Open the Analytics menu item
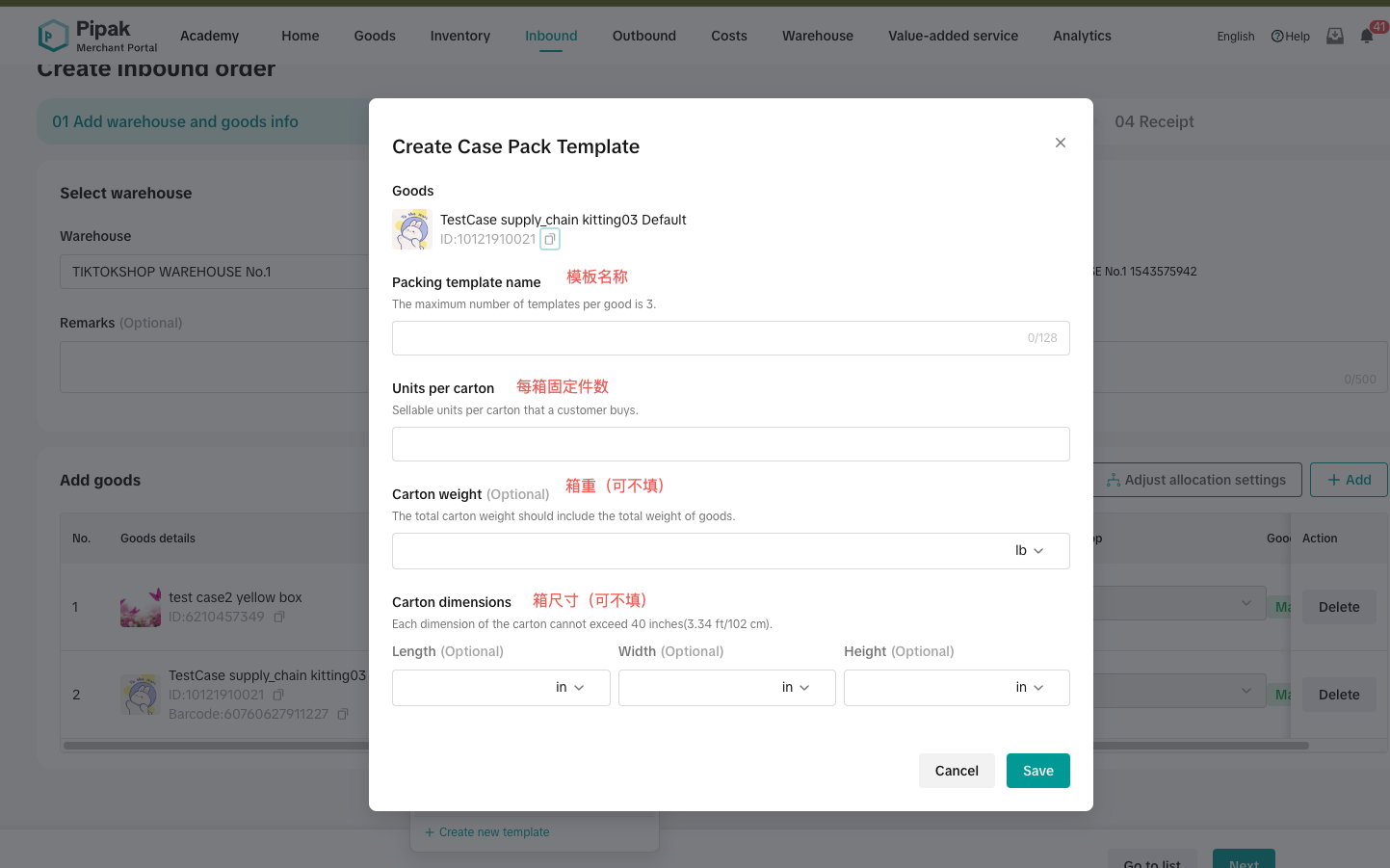Image resolution: width=1390 pixels, height=868 pixels. pyautogui.click(x=1082, y=36)
